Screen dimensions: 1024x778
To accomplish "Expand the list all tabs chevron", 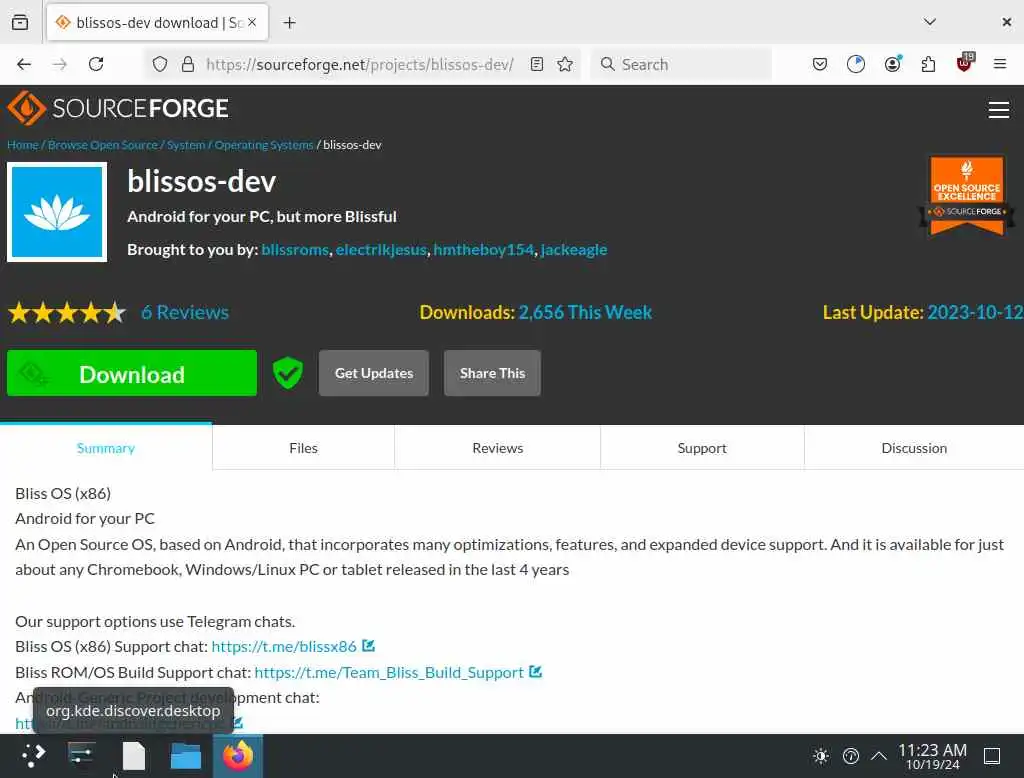I will pyautogui.click(x=930, y=22).
